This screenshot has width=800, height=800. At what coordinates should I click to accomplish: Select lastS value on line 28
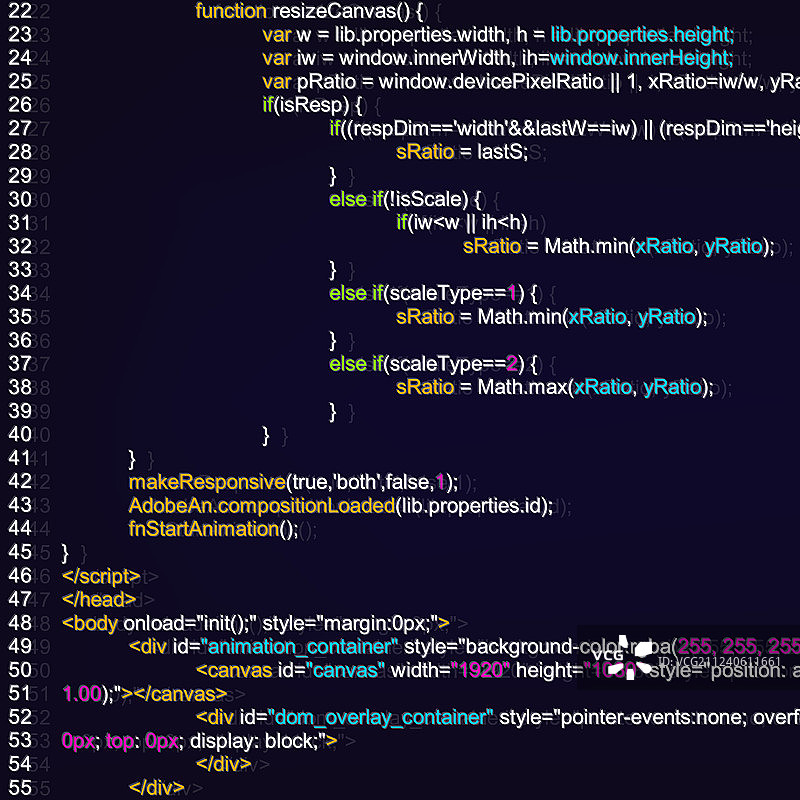point(501,152)
